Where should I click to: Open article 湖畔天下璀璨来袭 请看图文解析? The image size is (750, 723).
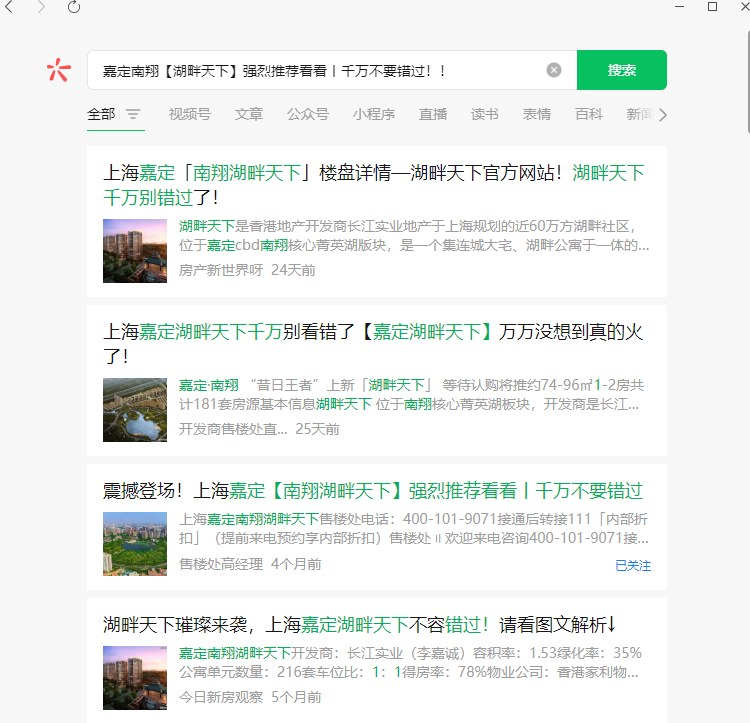(359, 624)
